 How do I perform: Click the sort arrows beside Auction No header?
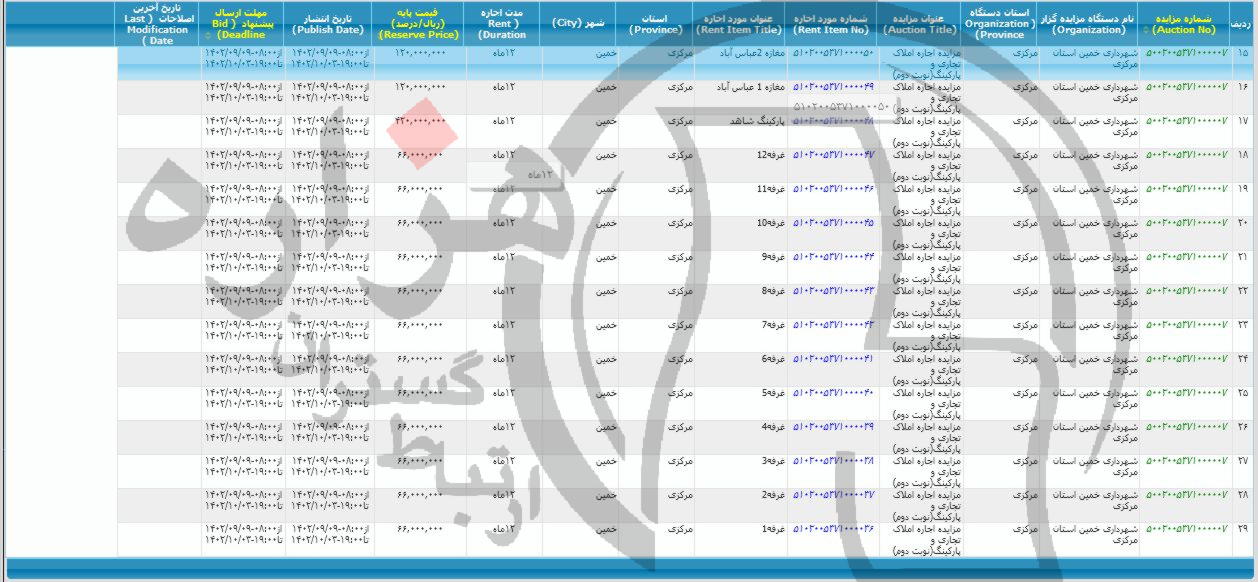[1145, 30]
